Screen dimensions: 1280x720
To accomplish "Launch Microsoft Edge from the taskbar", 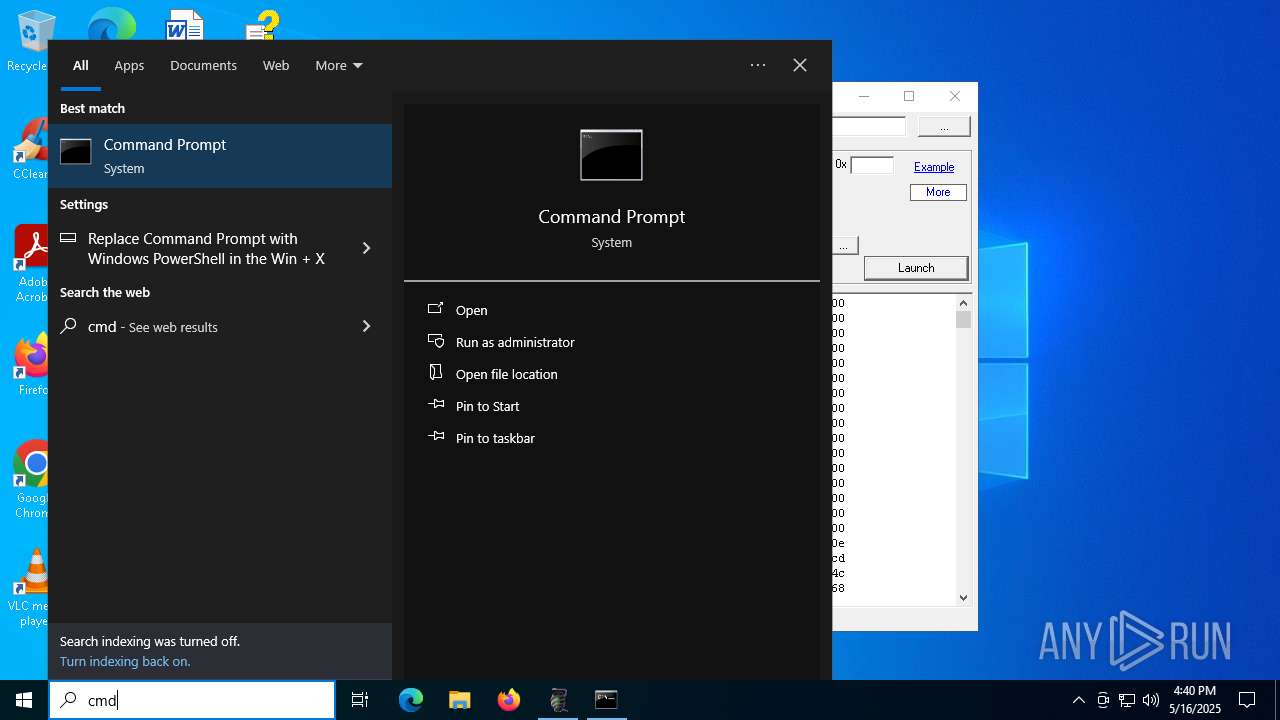I will (x=411, y=700).
